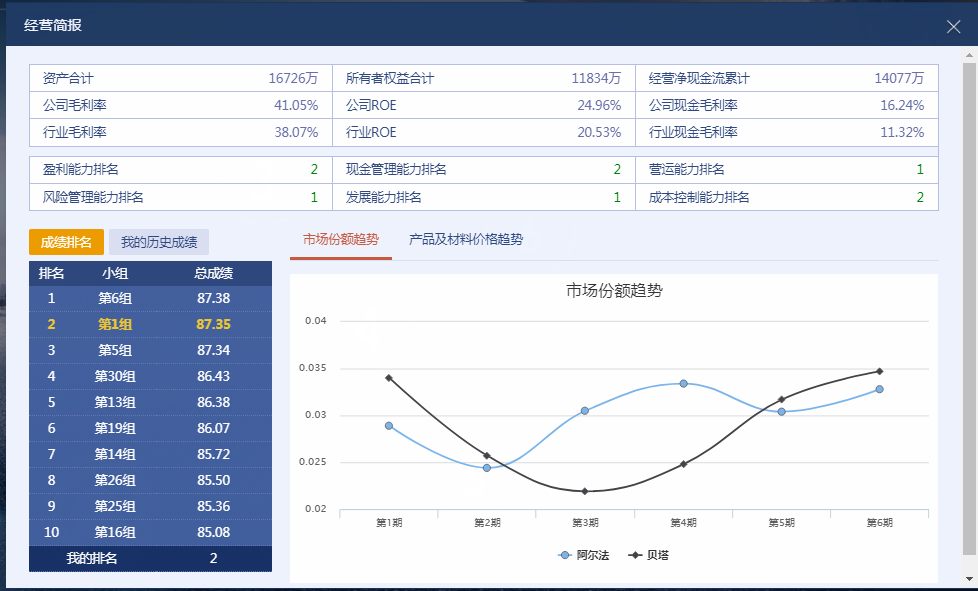
Task: Click 贝塔 data point at 第5期
Action: [782, 399]
